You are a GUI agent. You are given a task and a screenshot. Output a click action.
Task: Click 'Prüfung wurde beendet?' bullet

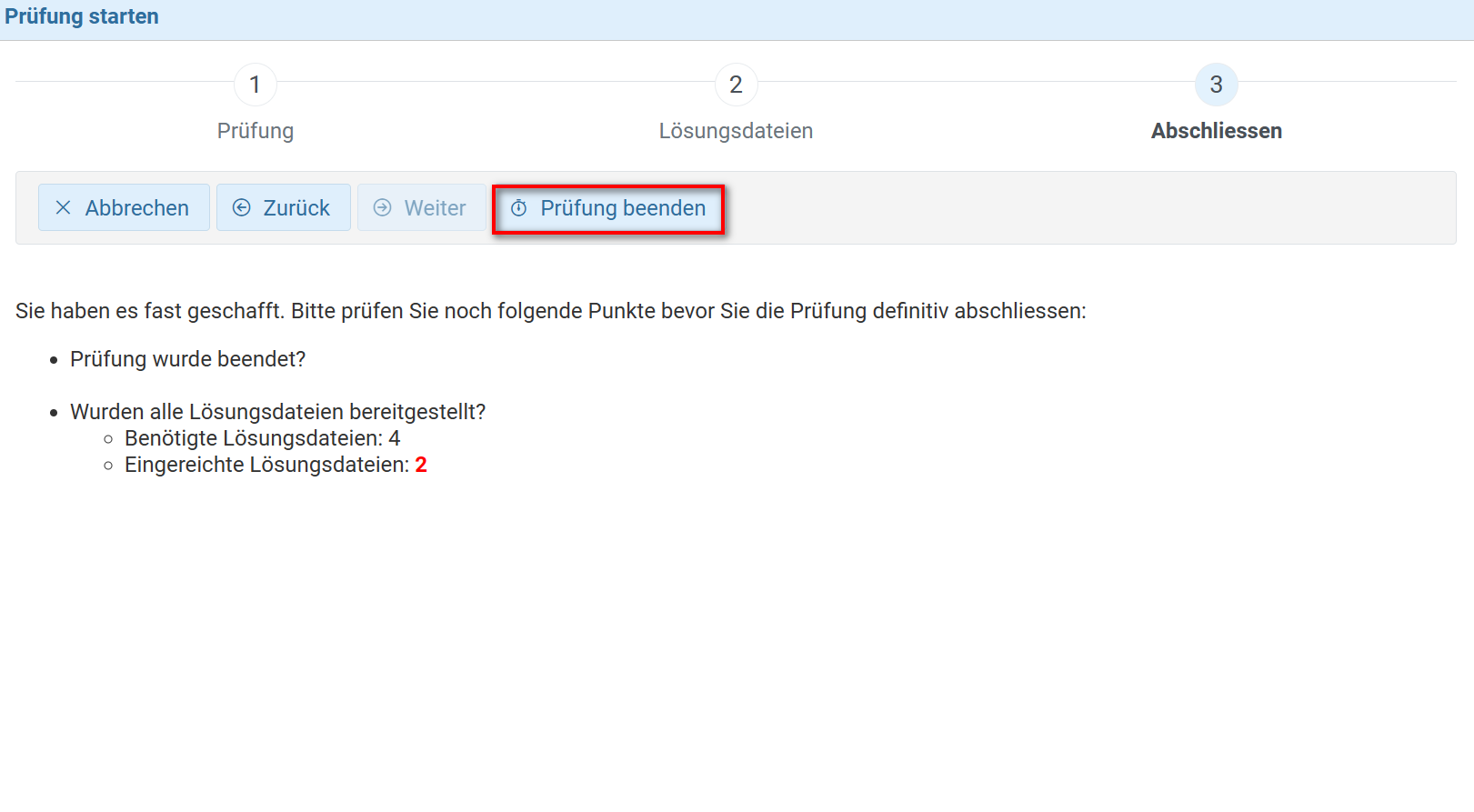tap(187, 359)
